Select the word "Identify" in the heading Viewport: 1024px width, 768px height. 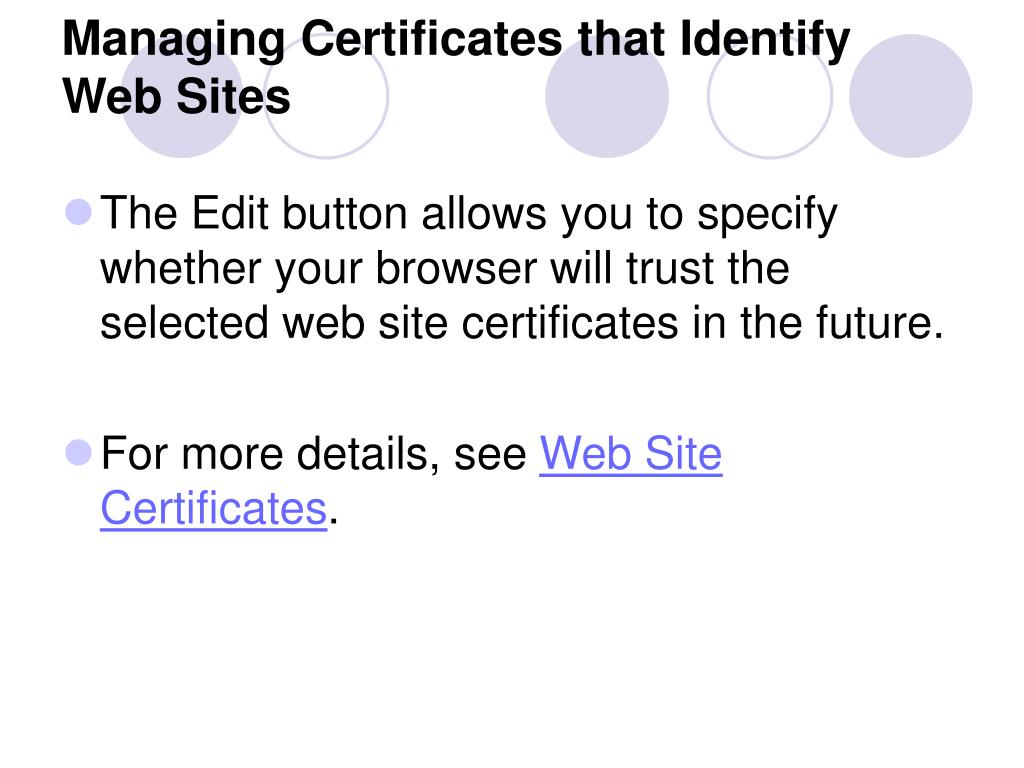pyautogui.click(x=765, y=41)
